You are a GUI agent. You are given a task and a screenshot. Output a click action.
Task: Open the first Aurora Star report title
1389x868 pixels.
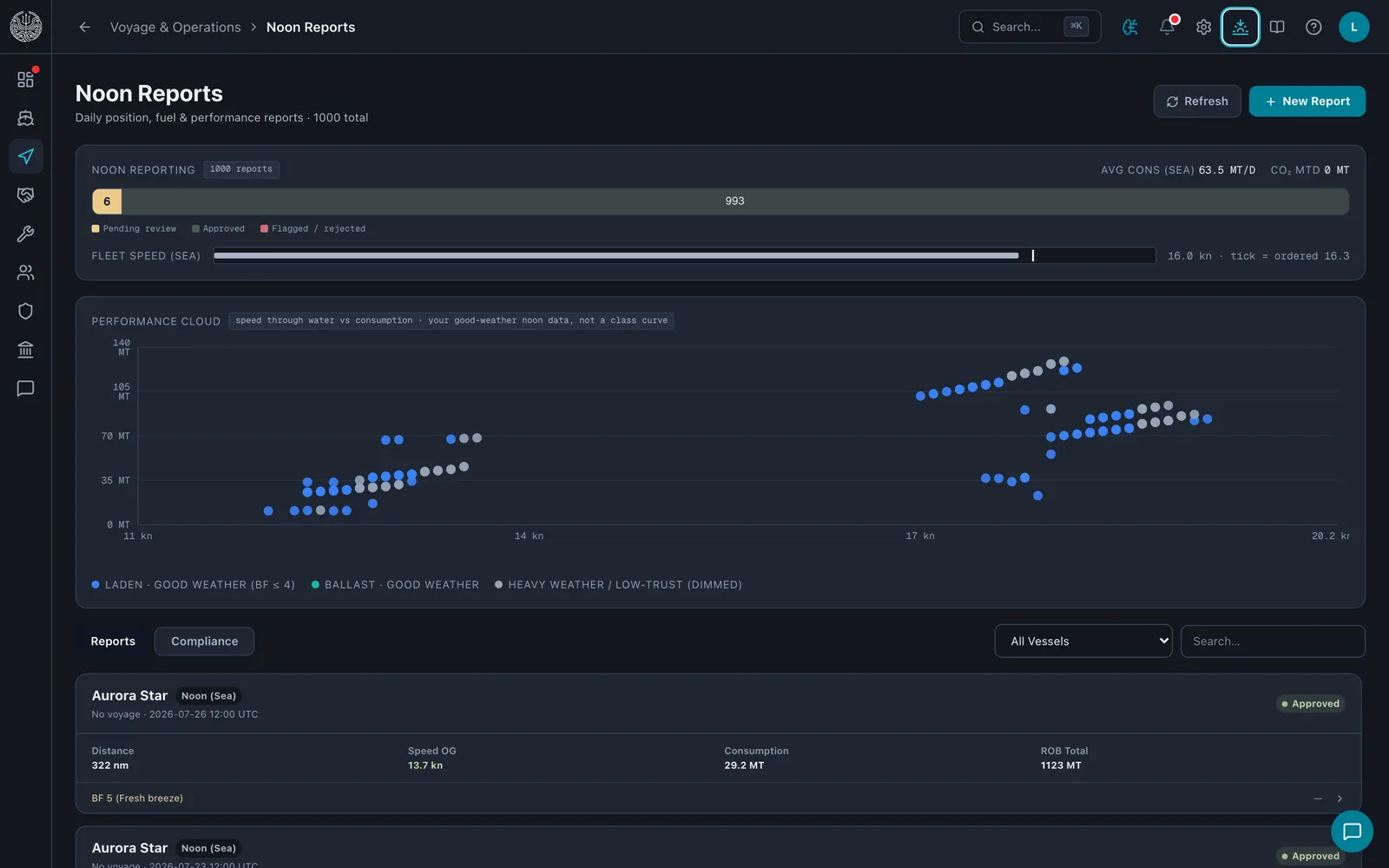tap(129, 696)
